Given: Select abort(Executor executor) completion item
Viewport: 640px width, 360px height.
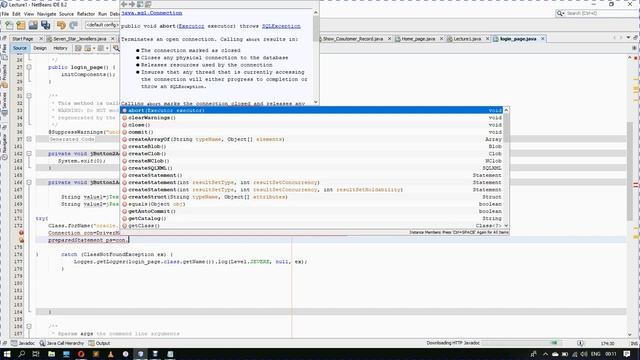Looking at the screenshot, I should coord(312,111).
